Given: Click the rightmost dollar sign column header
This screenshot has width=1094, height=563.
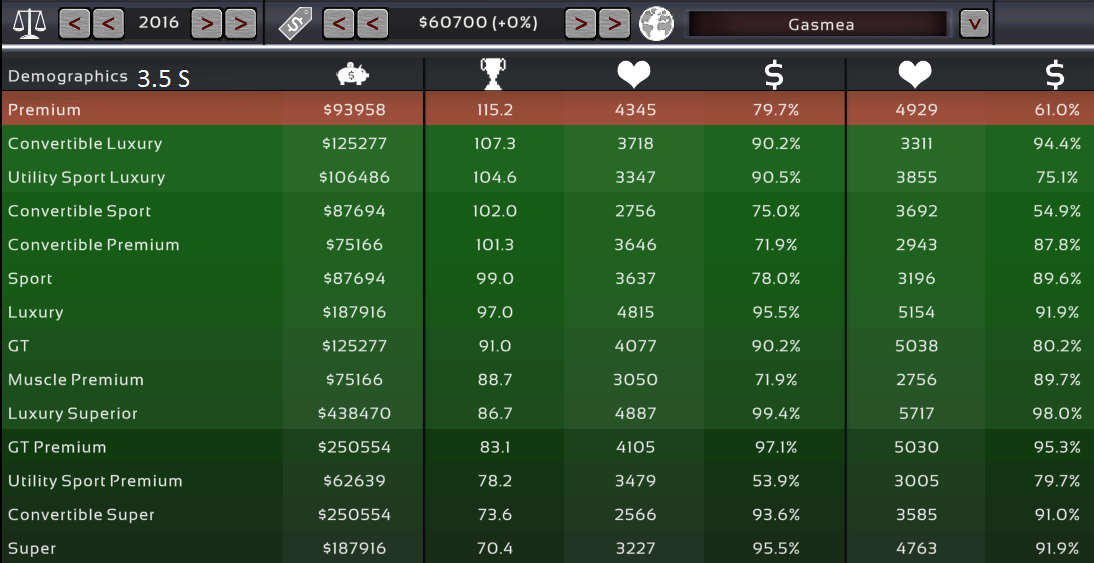Looking at the screenshot, I should click(x=1054, y=75).
